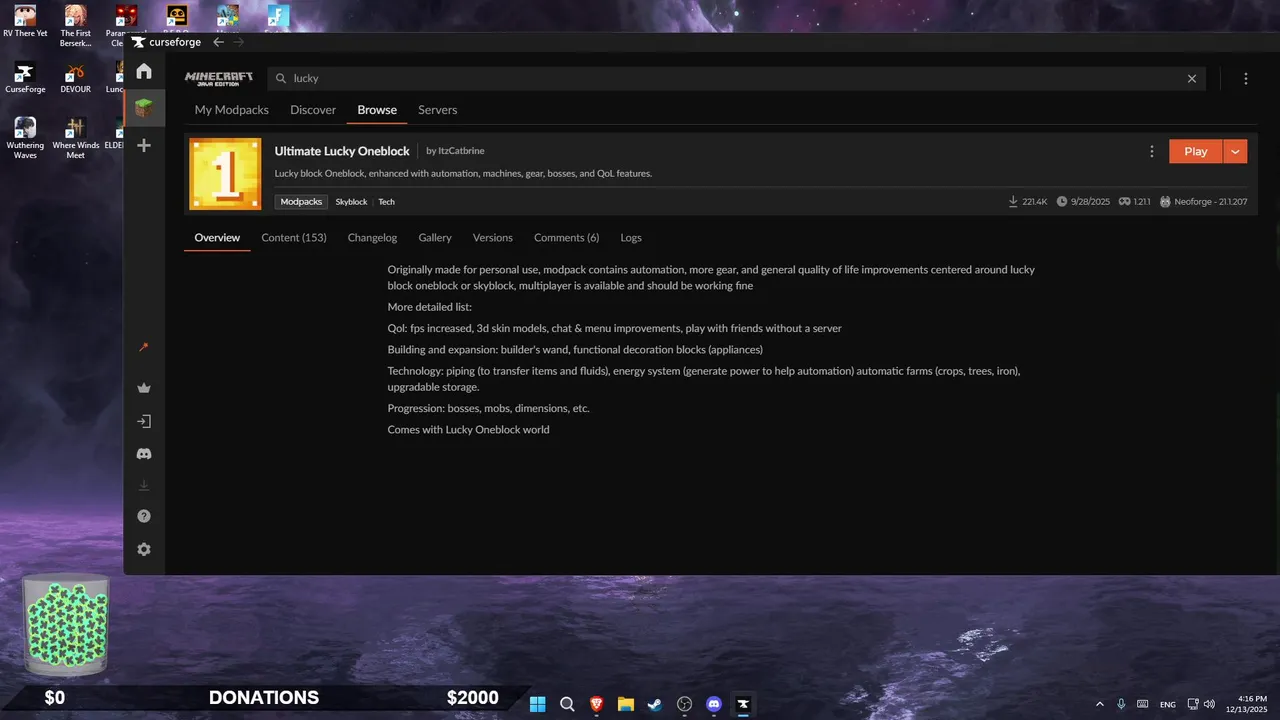This screenshot has height=720, width=1280.
Task: Open Steam from the taskbar
Action: (x=655, y=704)
